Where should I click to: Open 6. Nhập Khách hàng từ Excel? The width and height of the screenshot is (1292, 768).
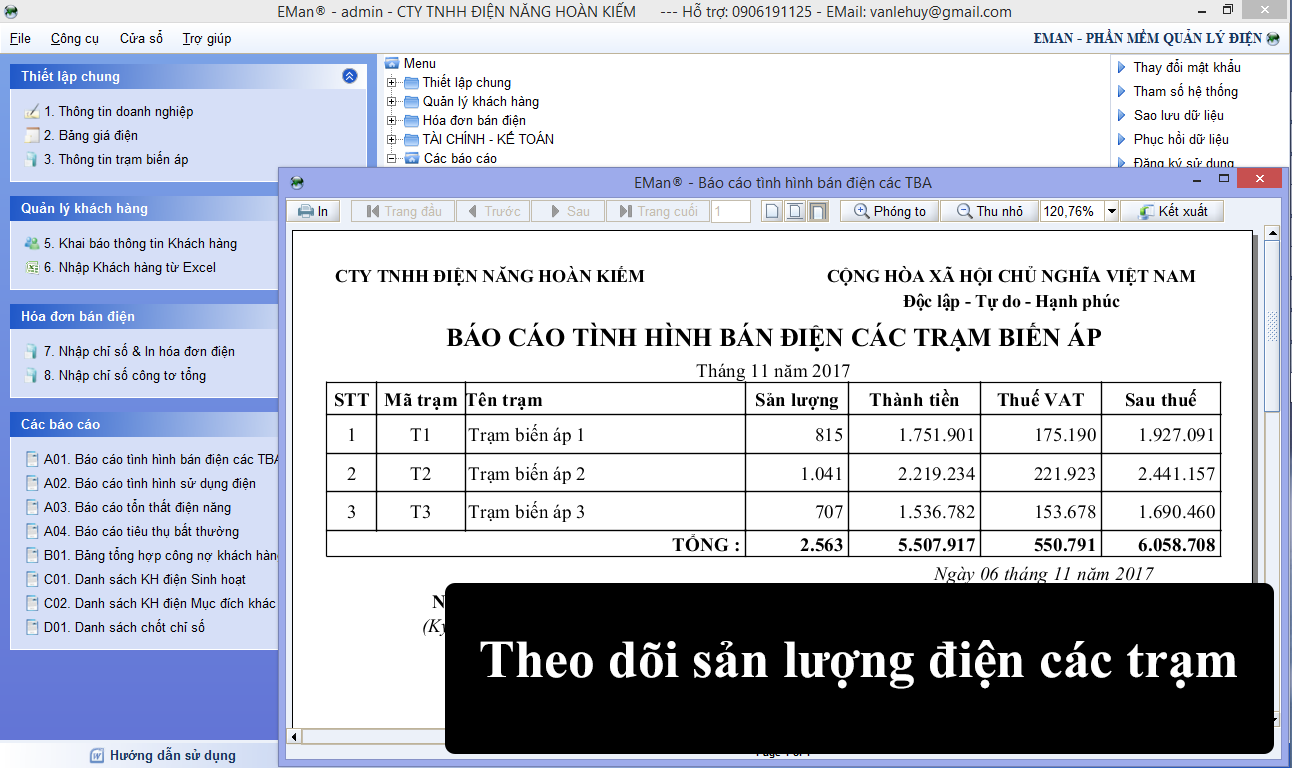click(130, 267)
